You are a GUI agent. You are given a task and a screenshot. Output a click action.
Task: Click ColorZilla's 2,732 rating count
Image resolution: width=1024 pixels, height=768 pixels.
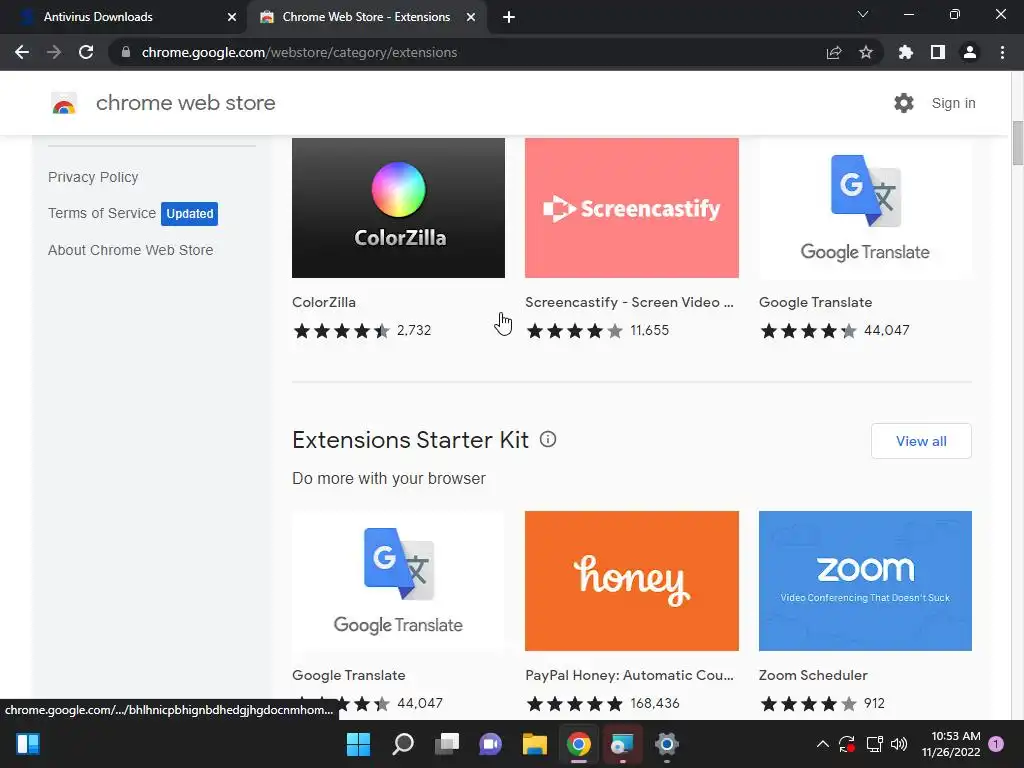[x=414, y=330]
